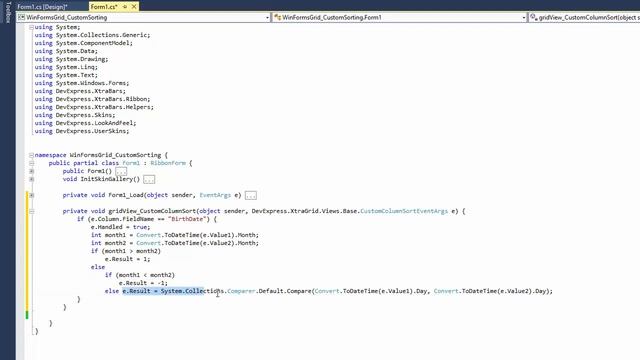This screenshot has width=640, height=360.
Task: Close the Form1.cs tab
Action: click(x=133, y=7)
